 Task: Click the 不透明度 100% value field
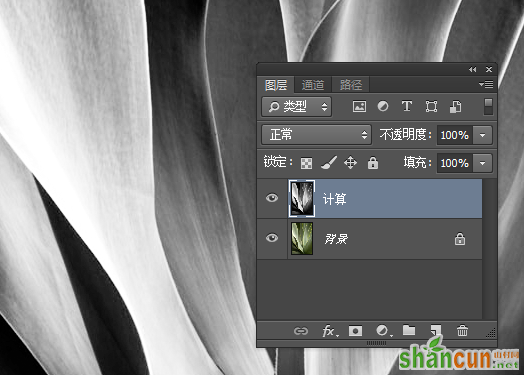454,135
